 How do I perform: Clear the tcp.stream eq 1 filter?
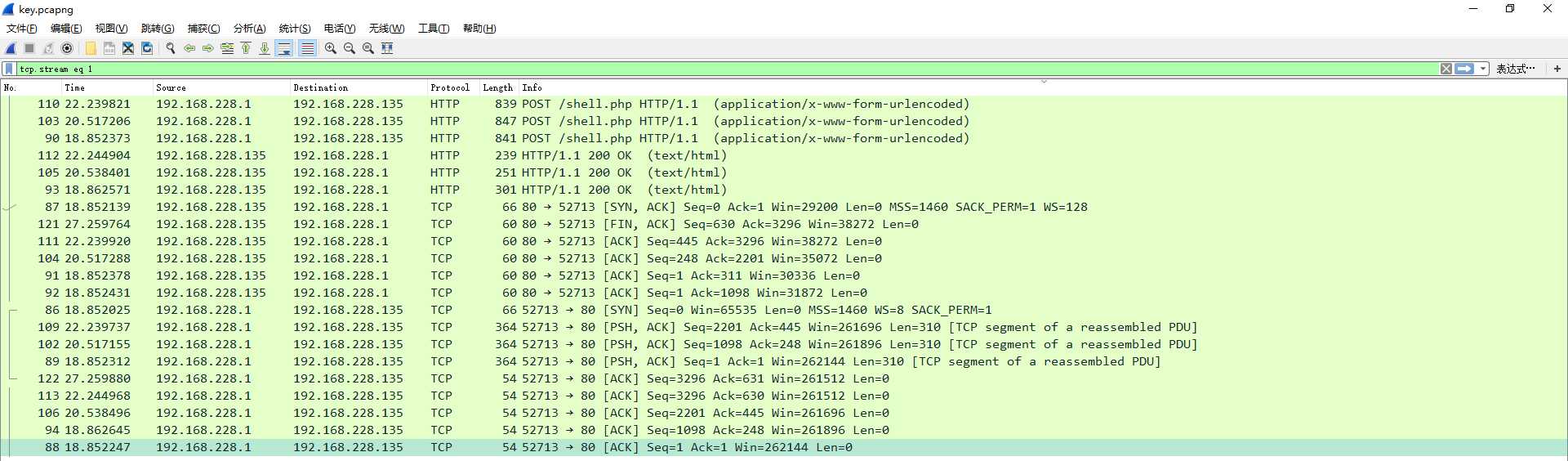pyautogui.click(x=1446, y=69)
